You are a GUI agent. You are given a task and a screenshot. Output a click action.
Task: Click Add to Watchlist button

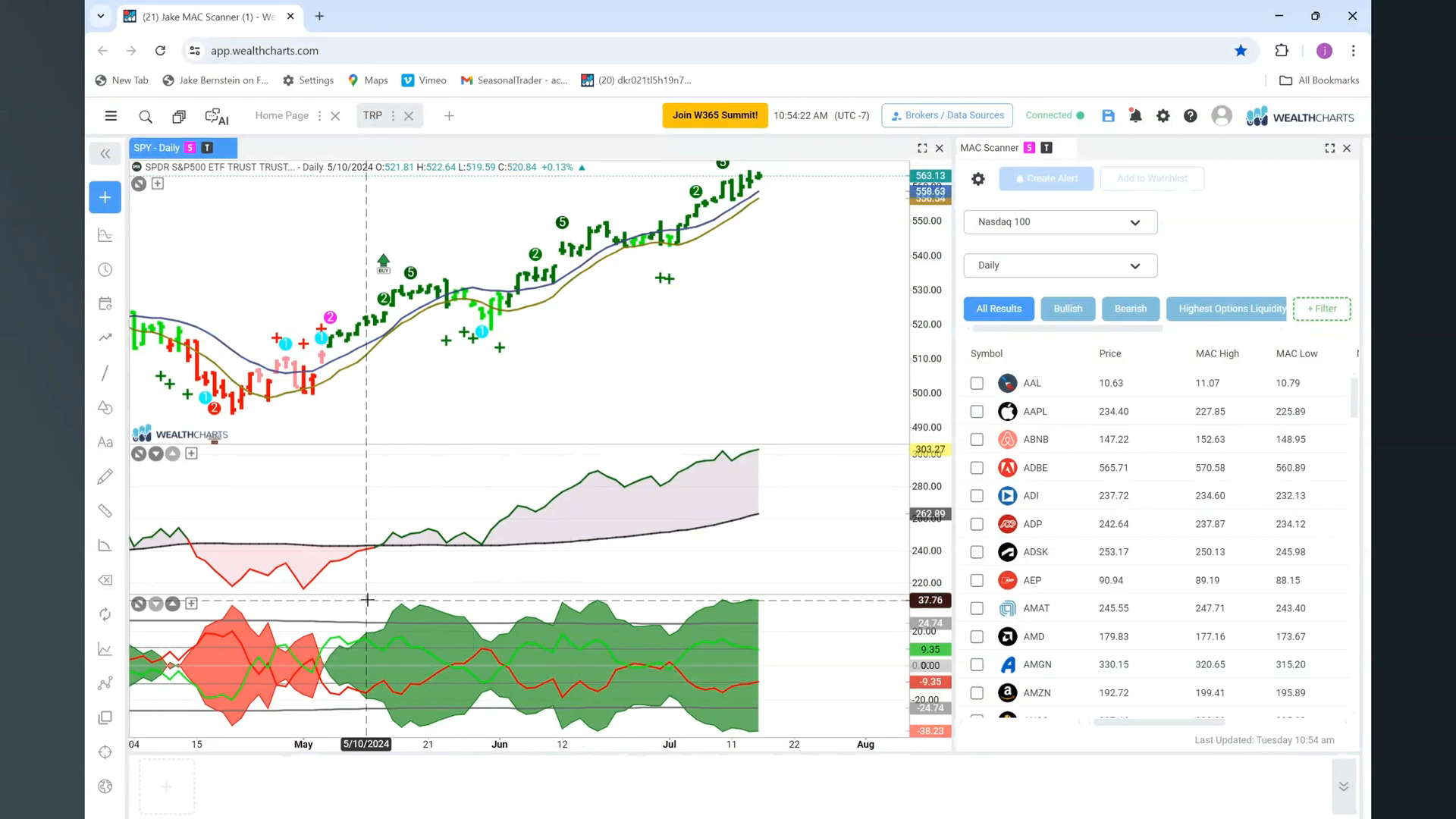tap(1152, 179)
